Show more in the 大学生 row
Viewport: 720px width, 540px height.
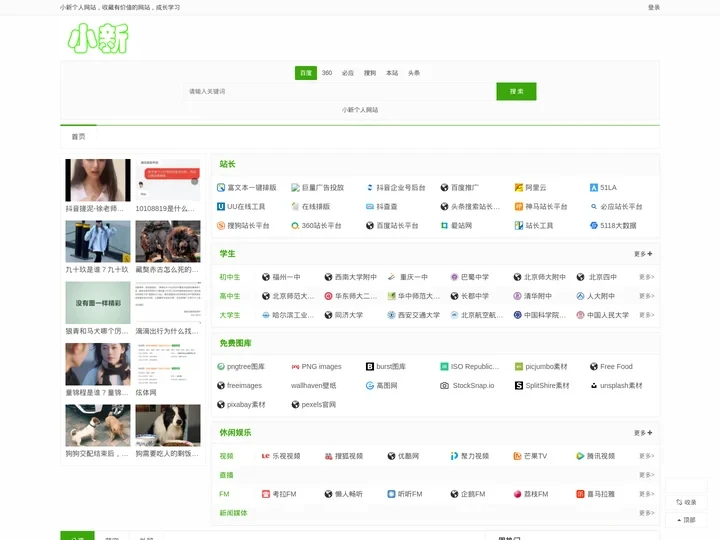tap(647, 315)
